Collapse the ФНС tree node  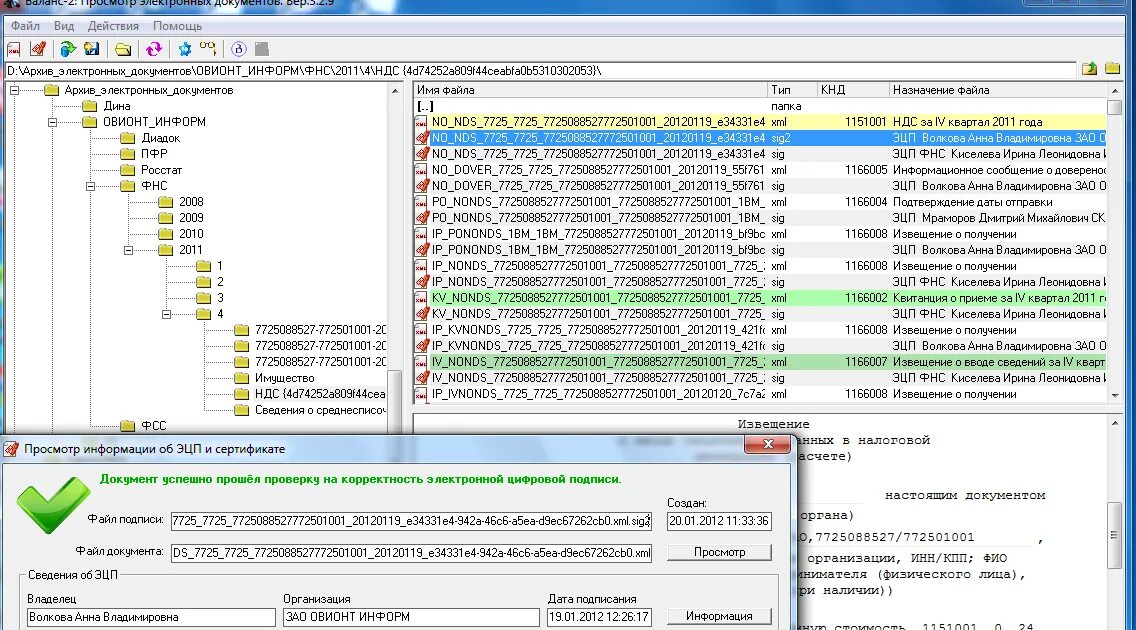pyautogui.click(x=91, y=186)
